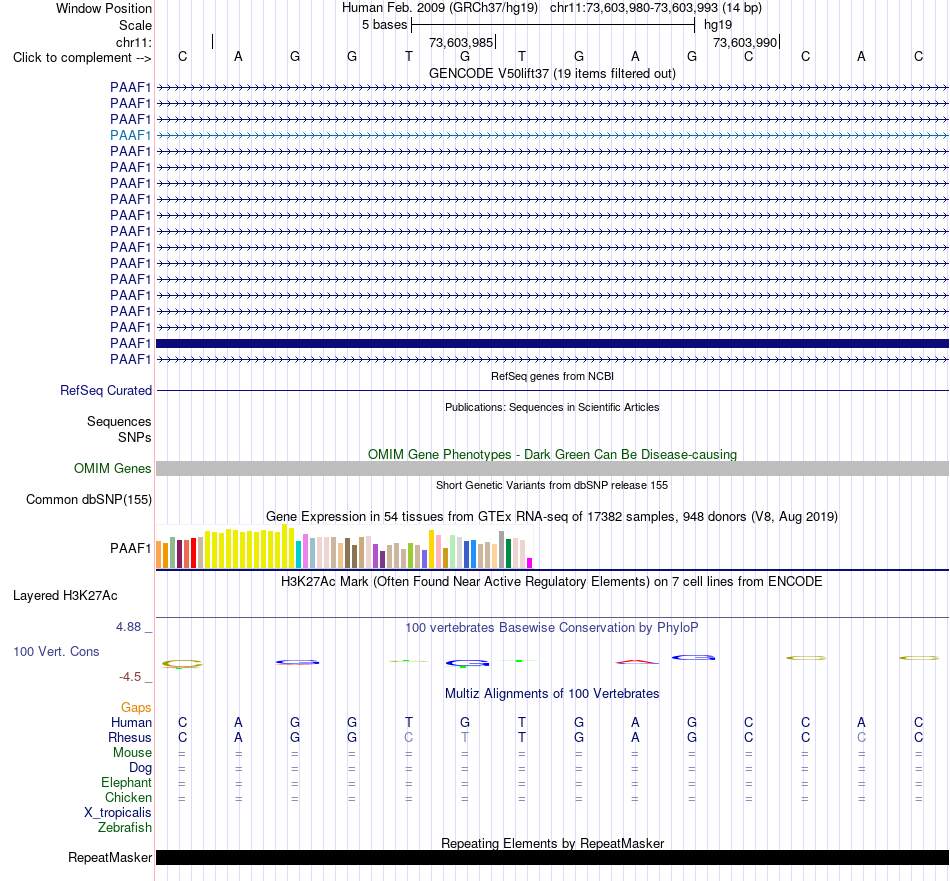Screen dimensions: 950x881
Task: Click the Sequences track label
Action: pyautogui.click(x=119, y=421)
